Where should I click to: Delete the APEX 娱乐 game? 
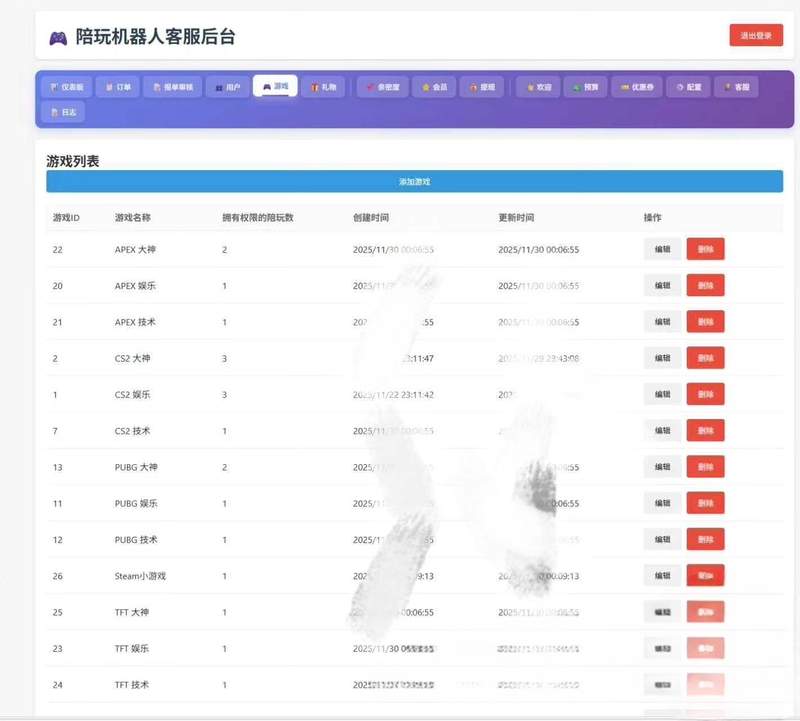[x=705, y=285]
